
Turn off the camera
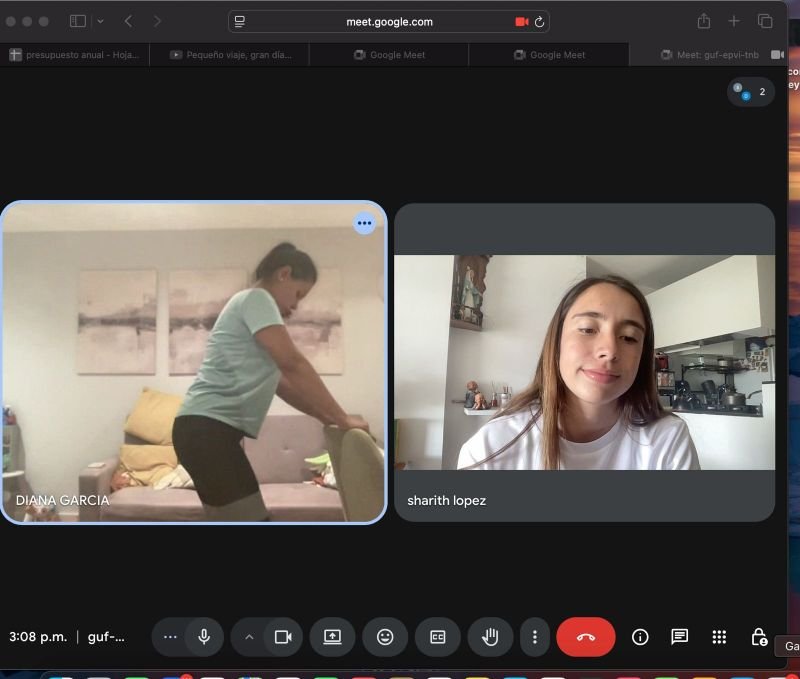tap(283, 637)
